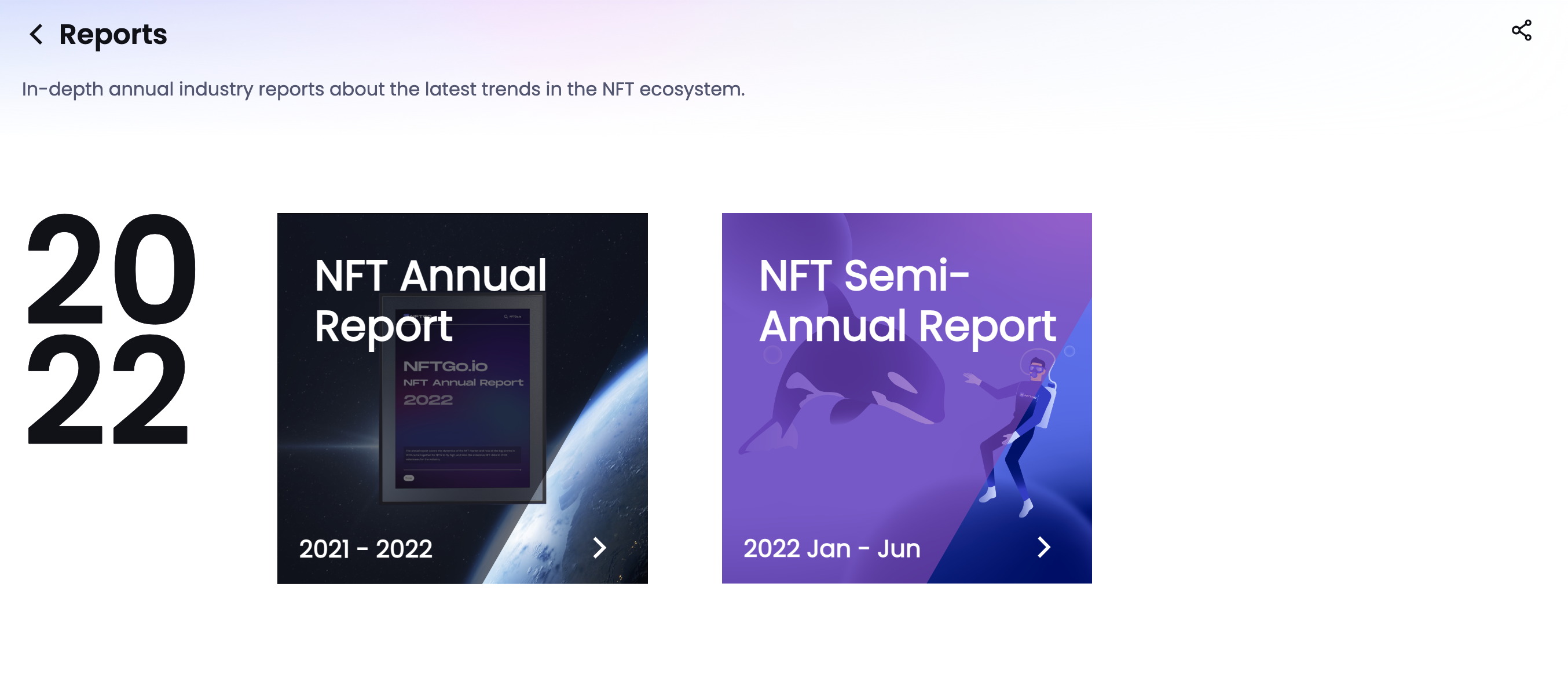The image size is (1568, 675).
Task: Click the 2021 - 2022 date label
Action: pyautogui.click(x=365, y=549)
